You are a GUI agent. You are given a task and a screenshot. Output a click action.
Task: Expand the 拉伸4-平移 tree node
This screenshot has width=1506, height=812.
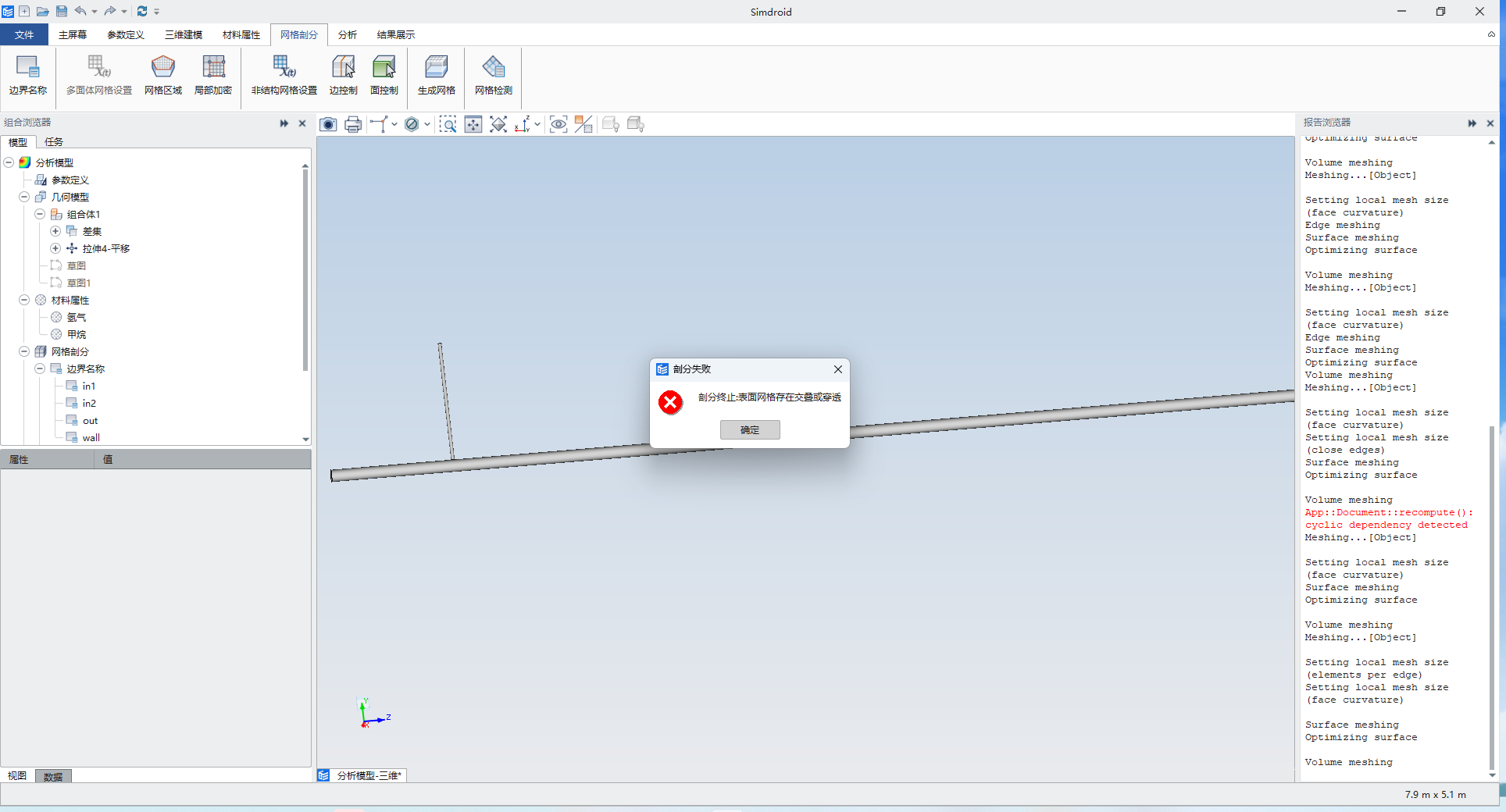click(x=55, y=248)
